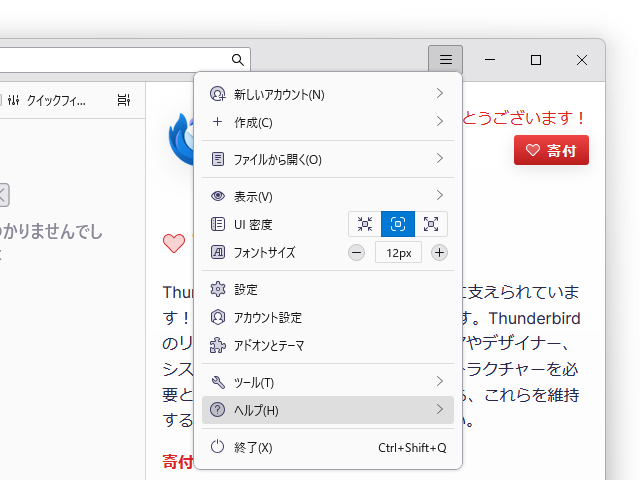Choose 終了(X) to quit
Image resolution: width=640 pixels, height=480 pixels.
pyautogui.click(x=328, y=447)
